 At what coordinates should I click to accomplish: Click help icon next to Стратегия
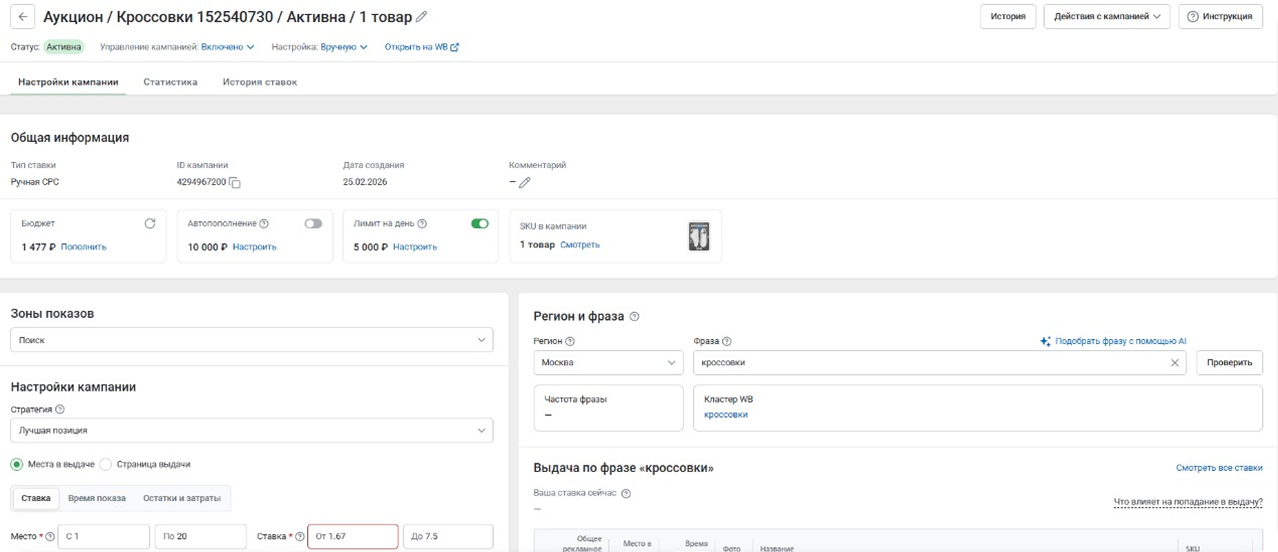click(x=60, y=409)
